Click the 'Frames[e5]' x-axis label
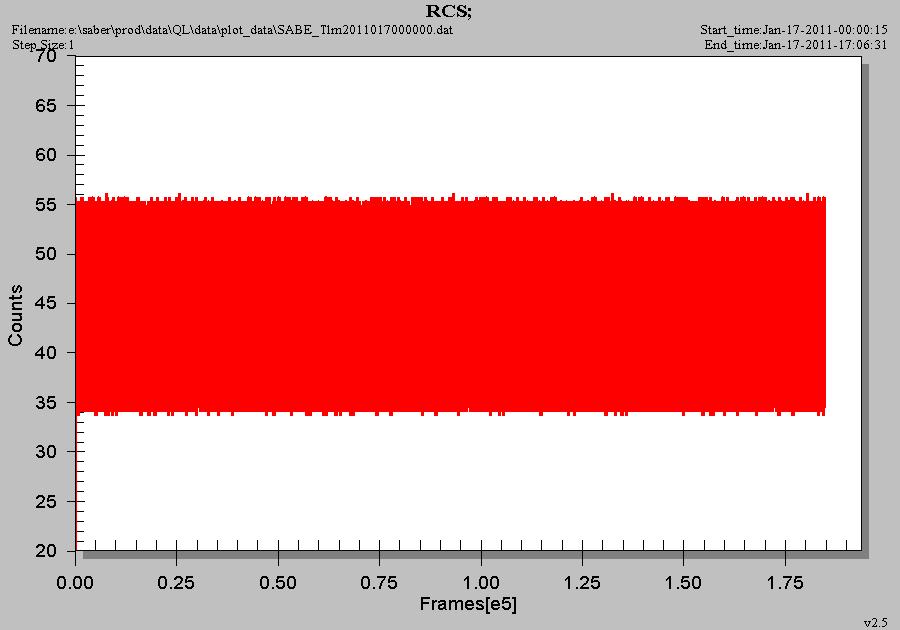900x630 pixels. point(468,604)
